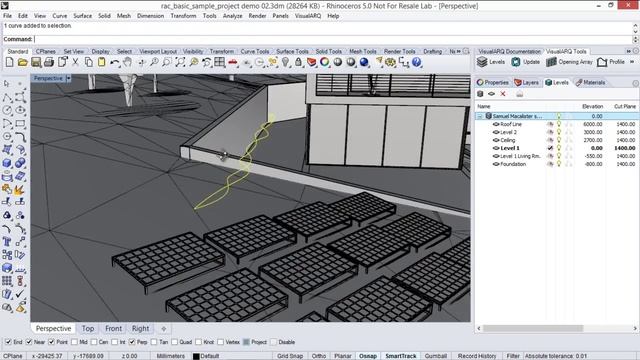Click the light bulb Hide objects icon
Image resolution: width=640 pixels, height=360 pixels.
click(x=285, y=62)
